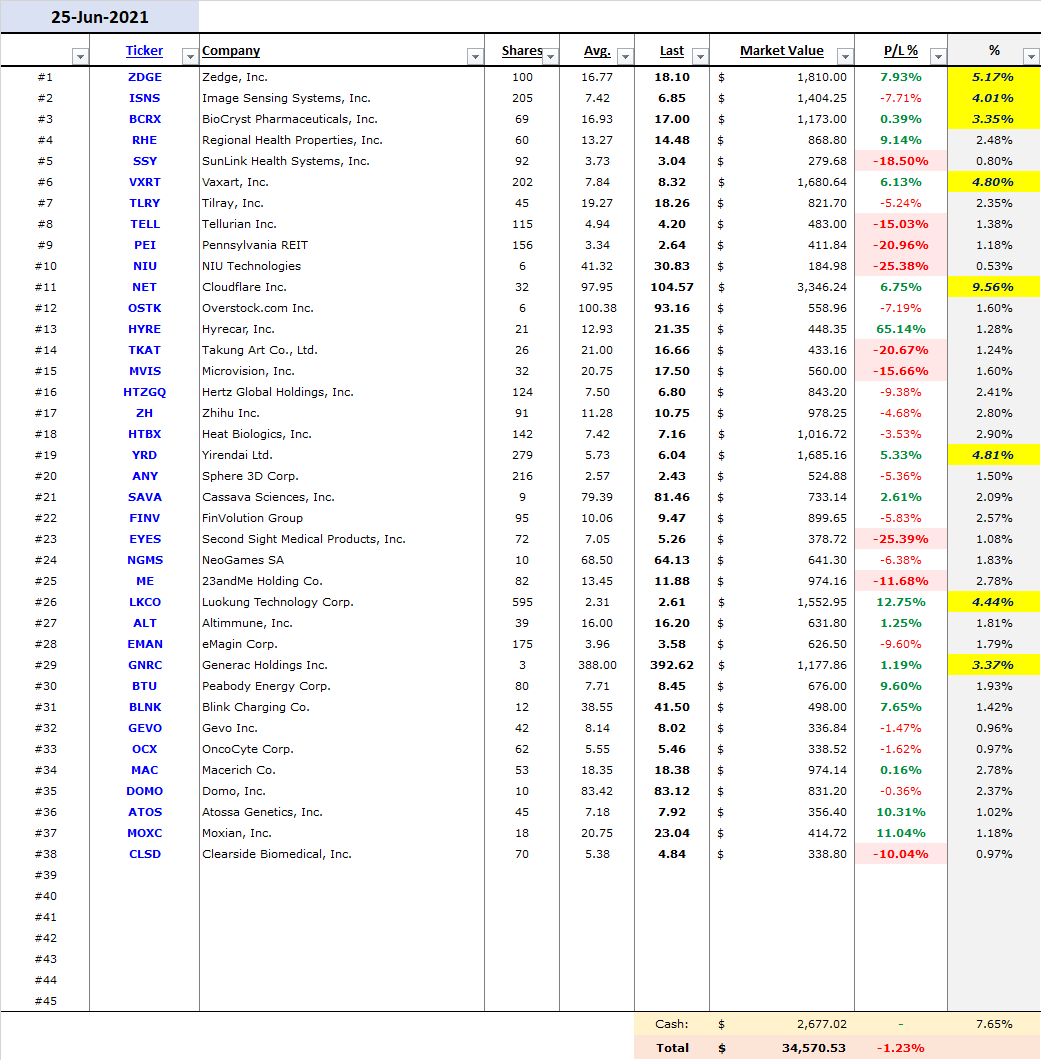Select the Cash: label cell

[672, 1024]
